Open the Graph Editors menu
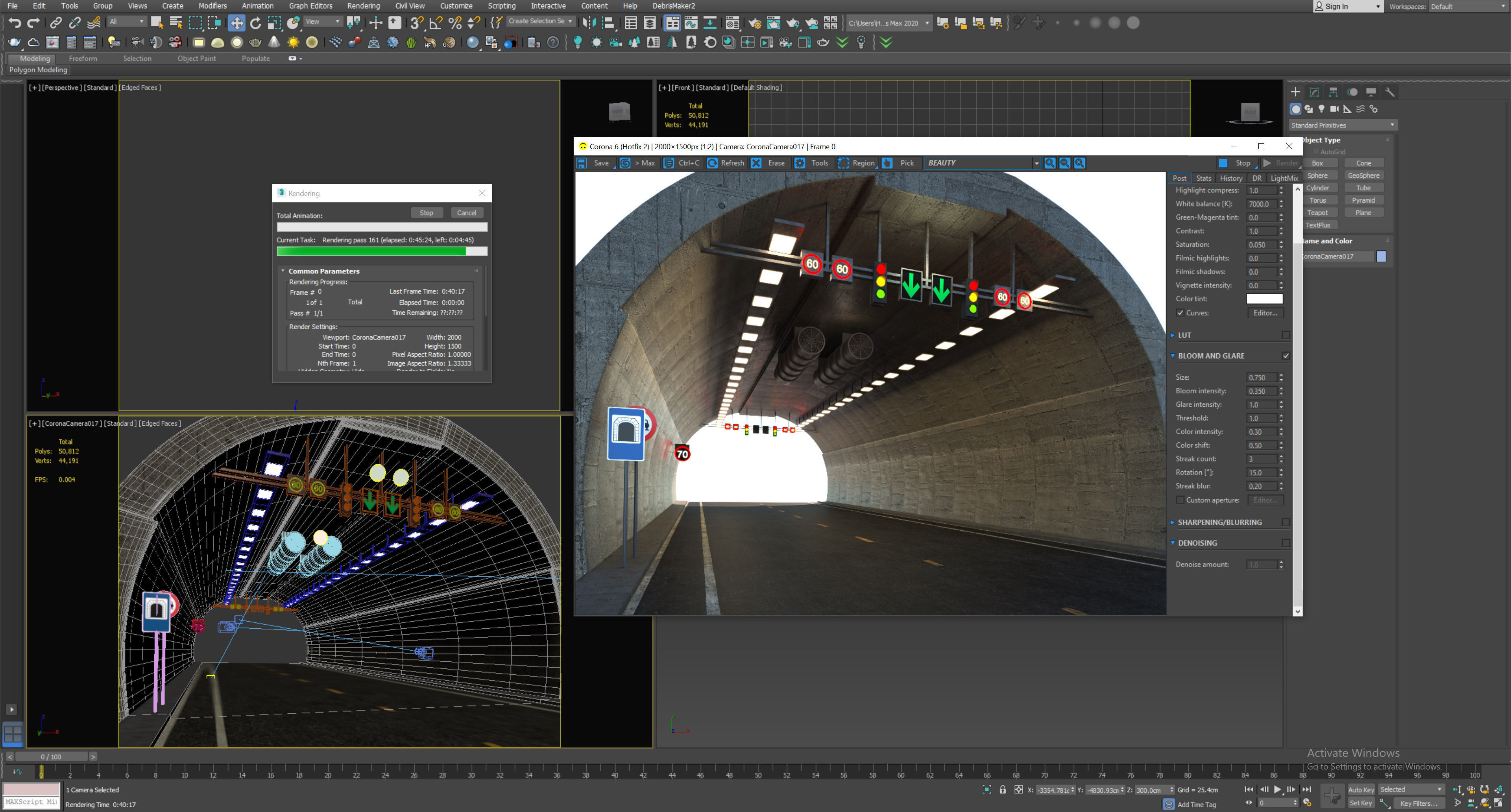The width and height of the screenshot is (1511, 812). pyautogui.click(x=310, y=6)
